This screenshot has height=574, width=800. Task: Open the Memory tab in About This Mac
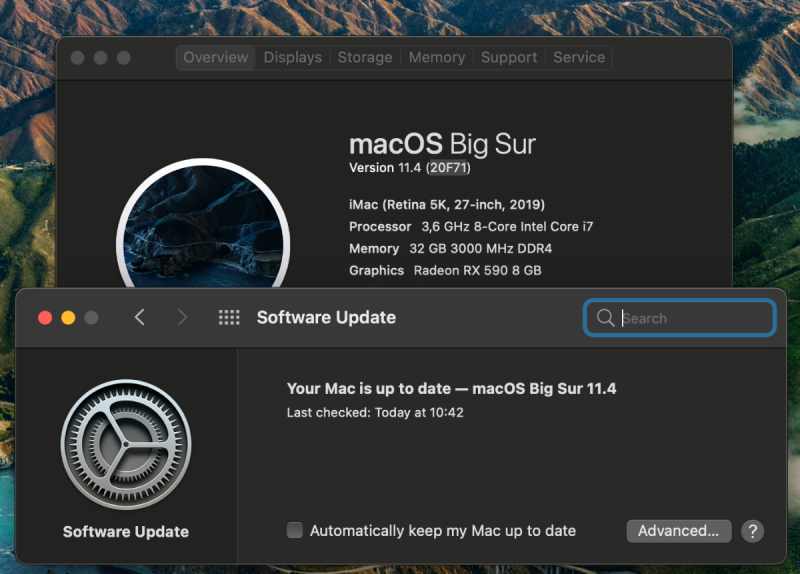[437, 57]
